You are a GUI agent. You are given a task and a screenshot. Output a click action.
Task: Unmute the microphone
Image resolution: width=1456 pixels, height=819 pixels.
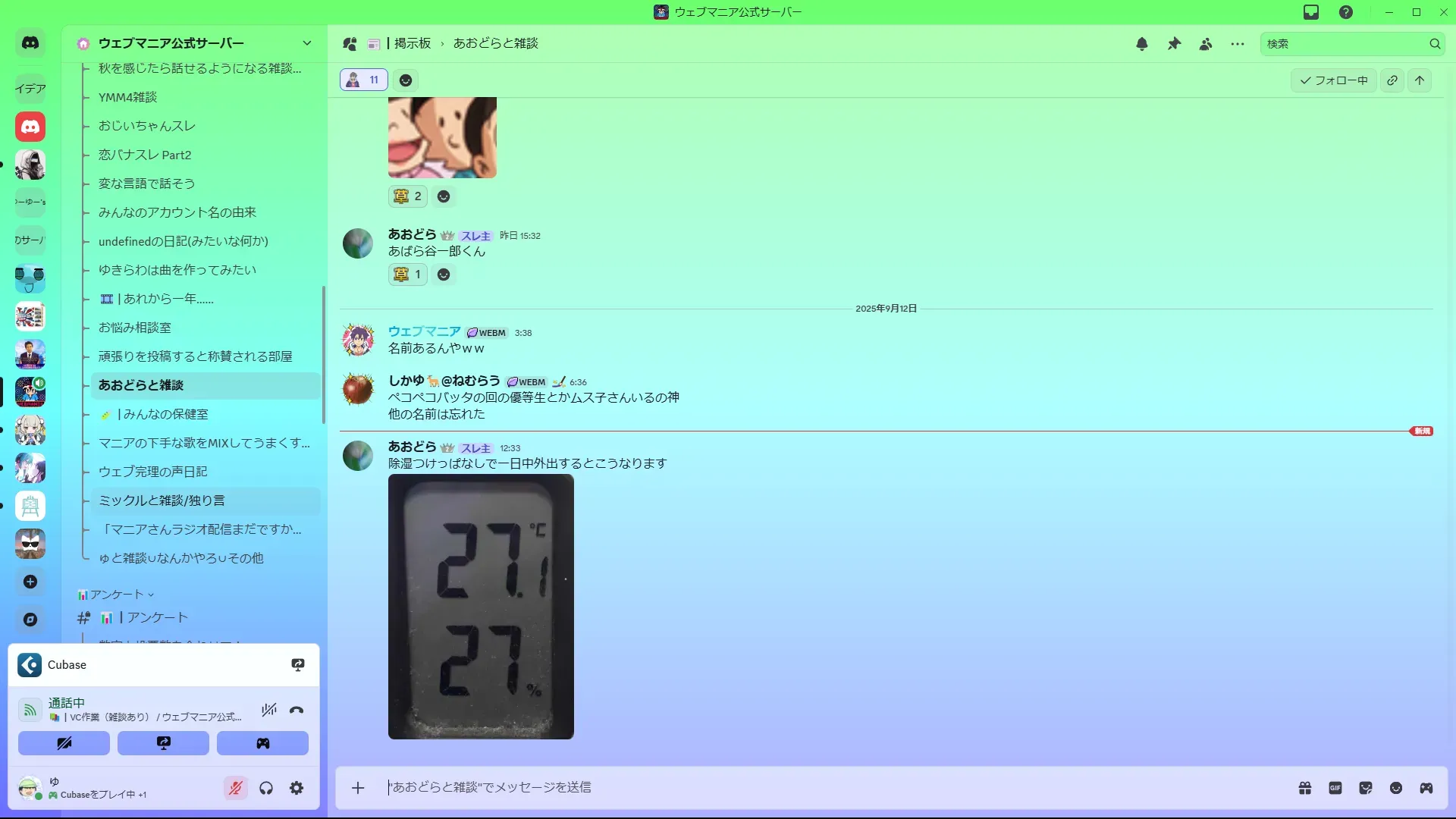(x=236, y=788)
